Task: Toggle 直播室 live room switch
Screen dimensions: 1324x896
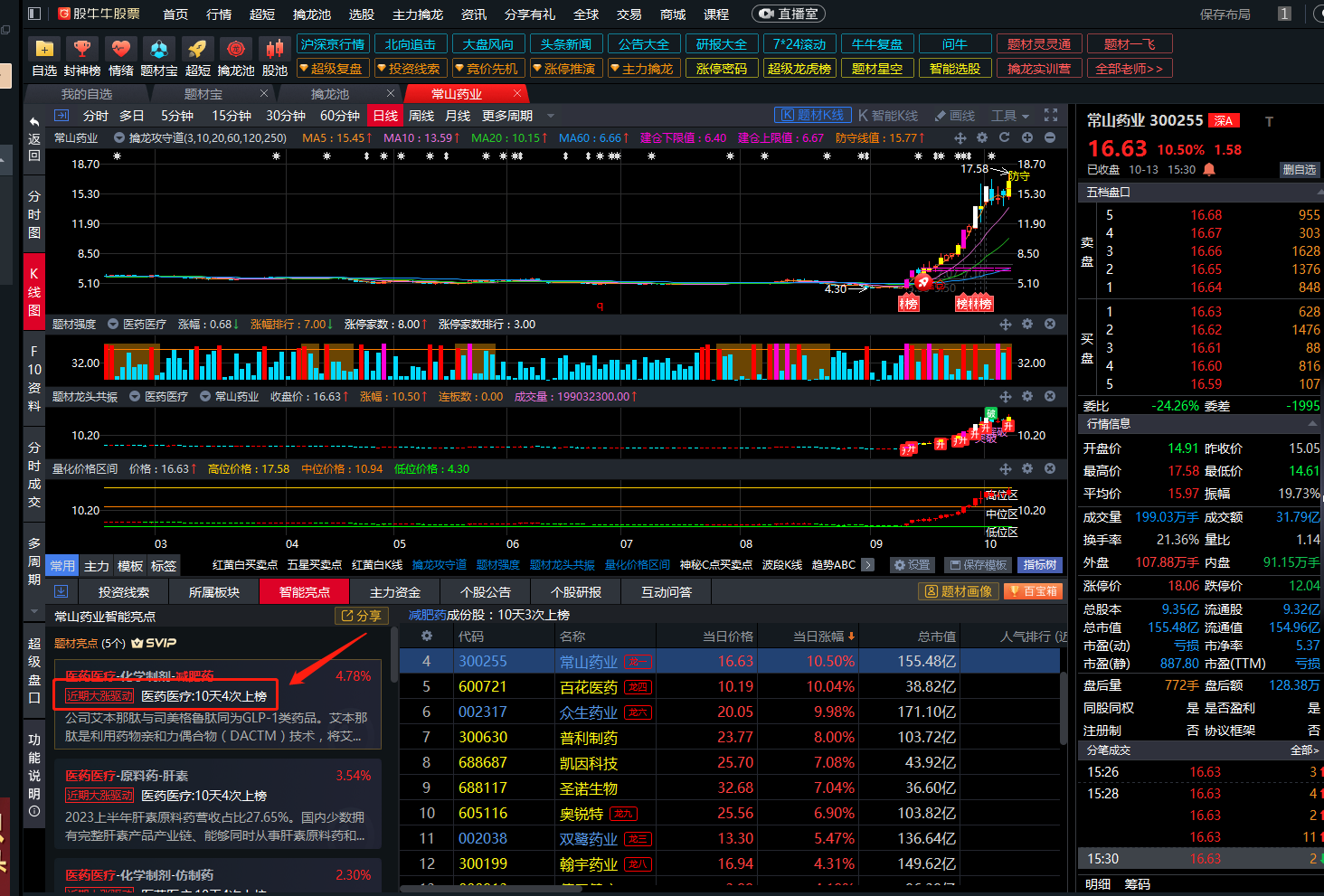Action: pyautogui.click(x=789, y=14)
